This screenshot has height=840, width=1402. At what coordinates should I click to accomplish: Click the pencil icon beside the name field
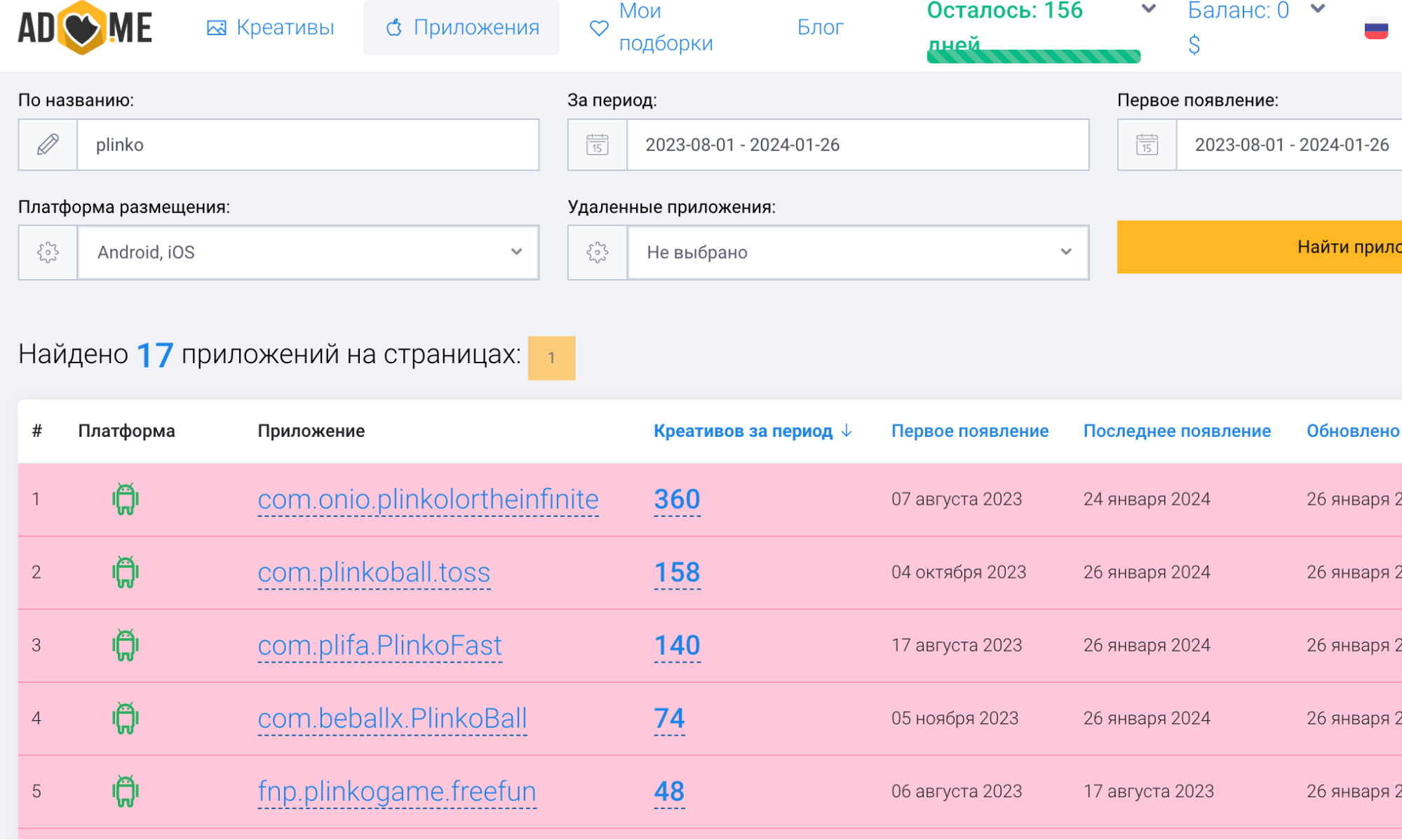tap(48, 144)
